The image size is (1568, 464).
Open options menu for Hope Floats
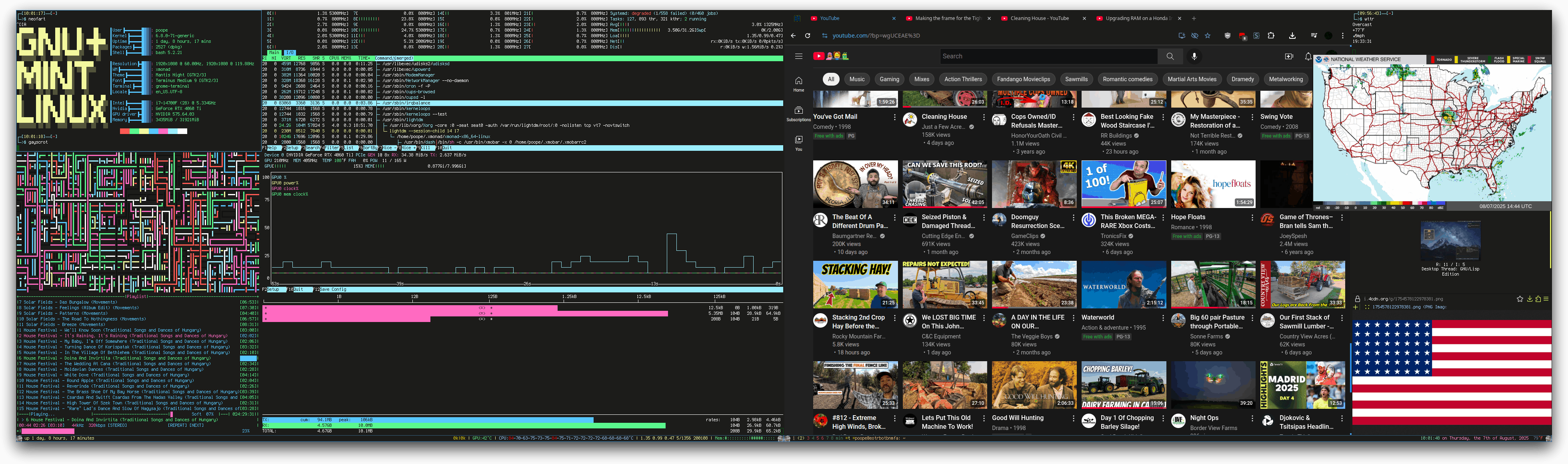[x=1252, y=217]
